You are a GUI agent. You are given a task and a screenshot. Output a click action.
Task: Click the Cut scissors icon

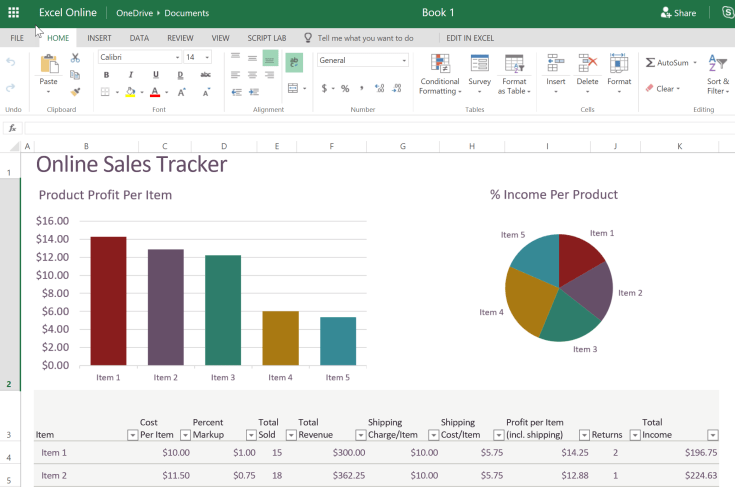coord(75,58)
